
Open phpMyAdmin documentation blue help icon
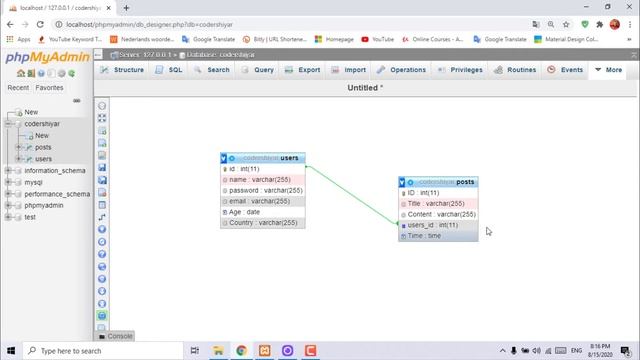[41, 73]
